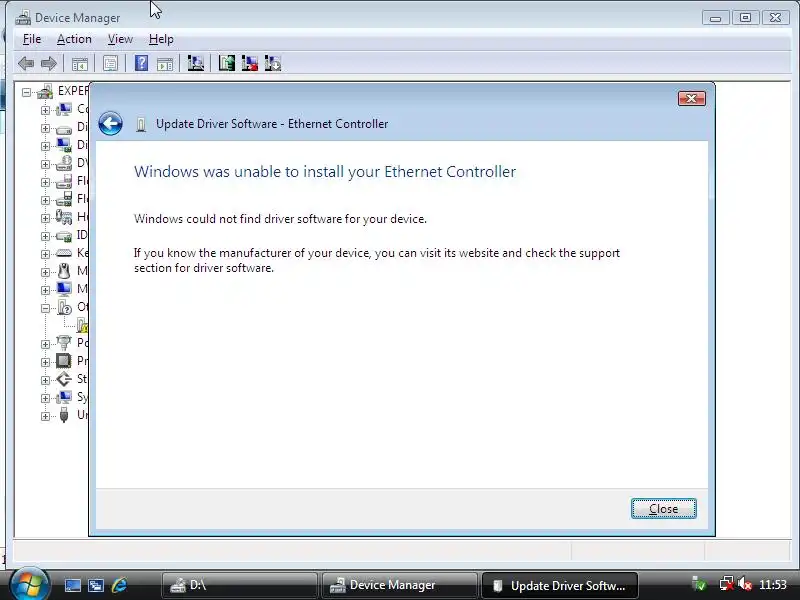Click the toolbar icon with the red X
Viewport: 800px width, 600px height.
coord(249,63)
